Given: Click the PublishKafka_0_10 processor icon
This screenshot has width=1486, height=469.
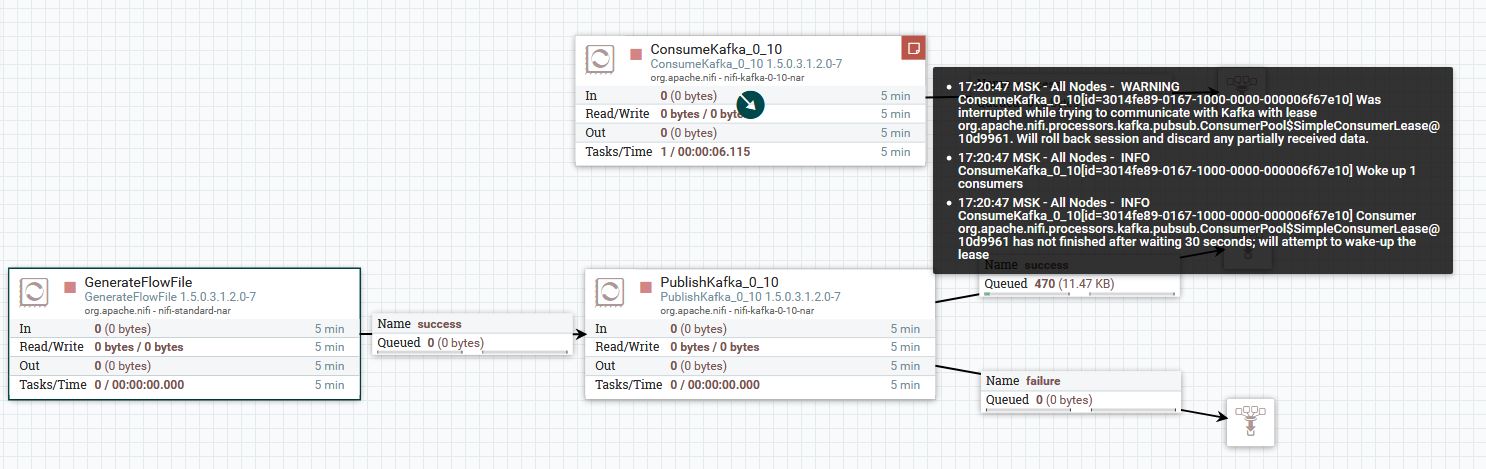Looking at the screenshot, I should point(610,291).
